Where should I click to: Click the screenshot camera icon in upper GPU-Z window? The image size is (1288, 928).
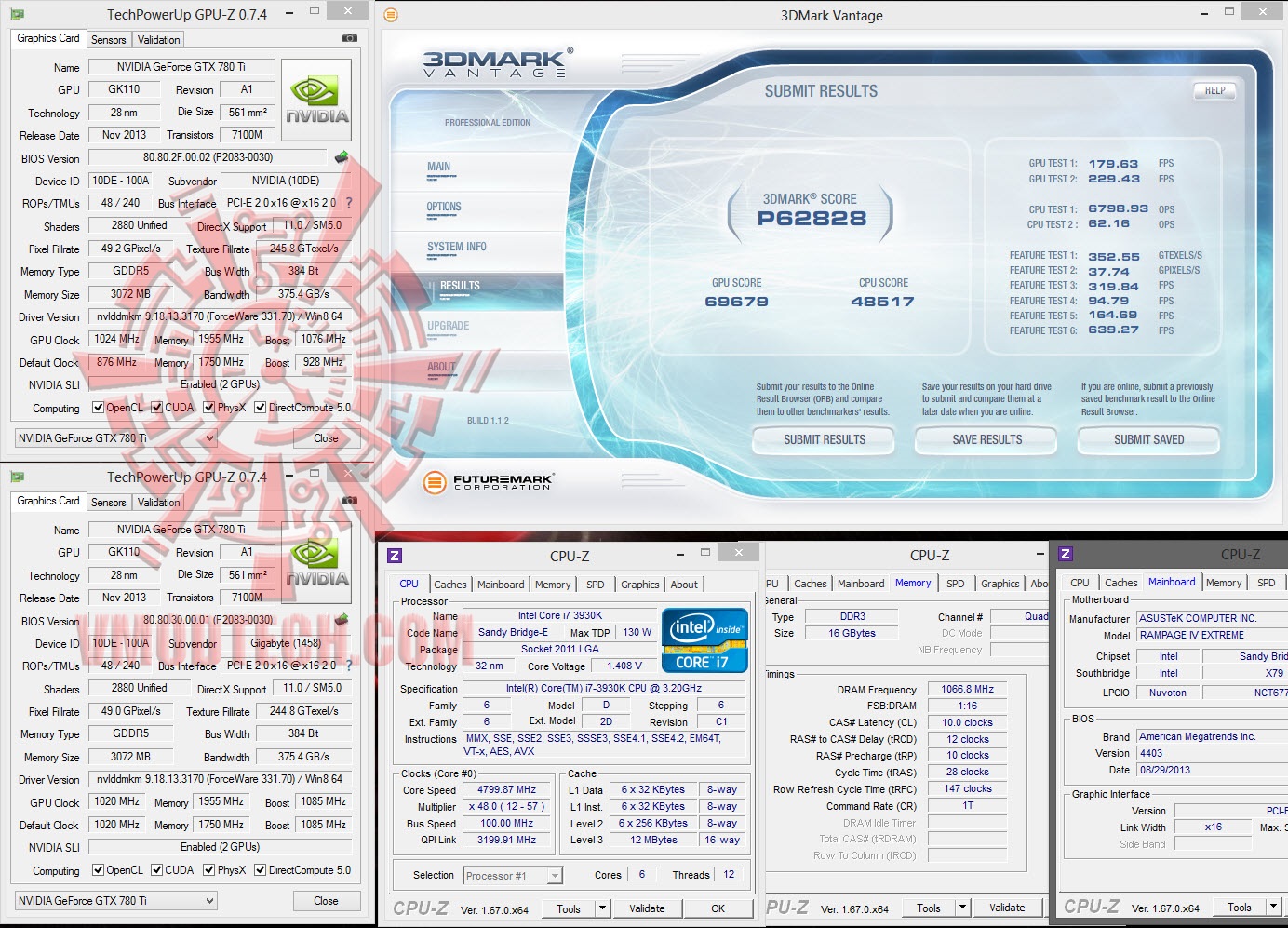[x=349, y=38]
